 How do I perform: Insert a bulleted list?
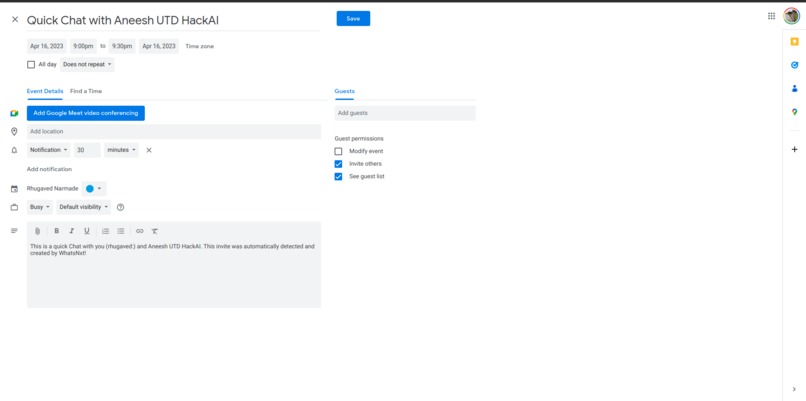click(120, 231)
